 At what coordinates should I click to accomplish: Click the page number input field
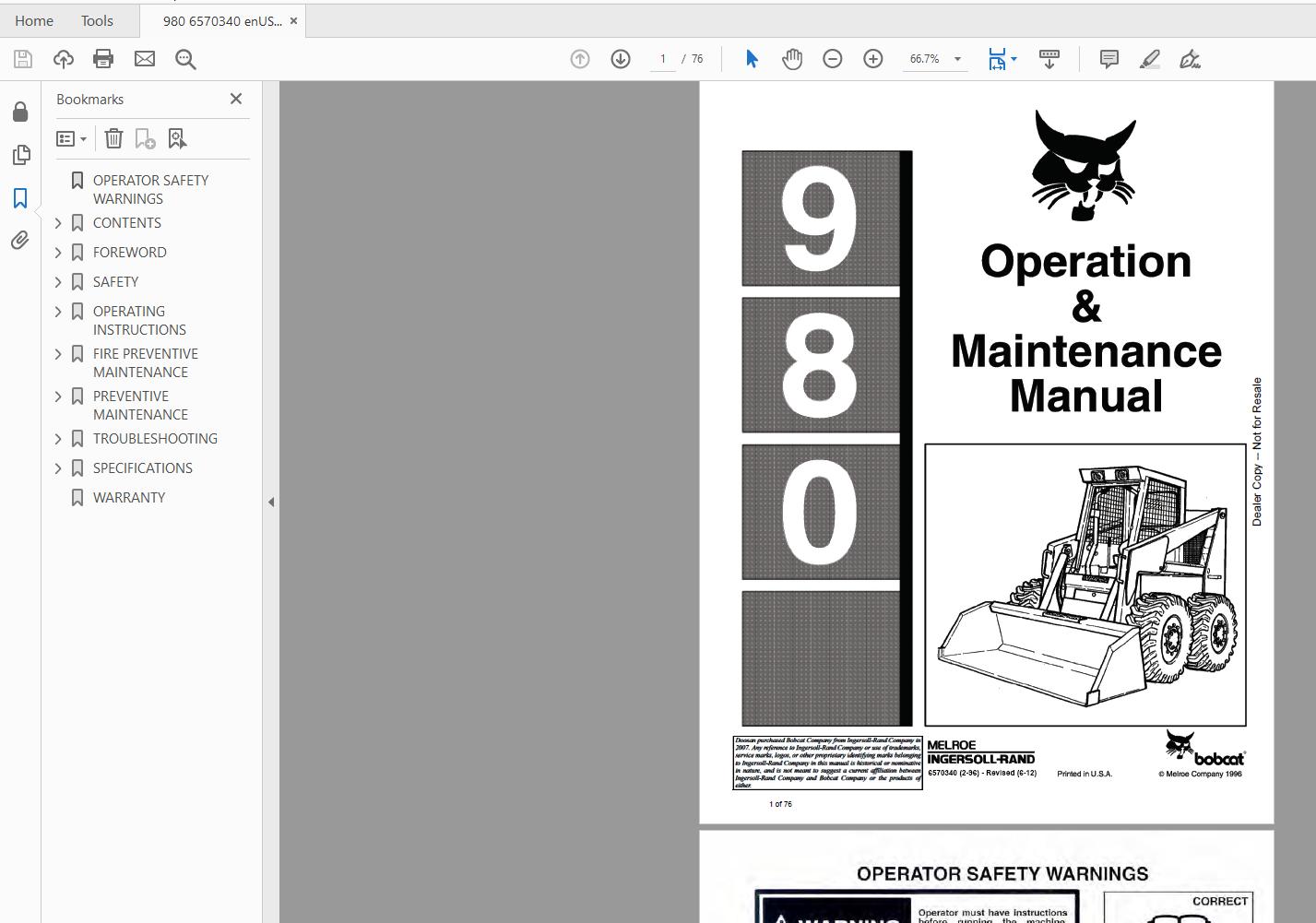(x=662, y=59)
